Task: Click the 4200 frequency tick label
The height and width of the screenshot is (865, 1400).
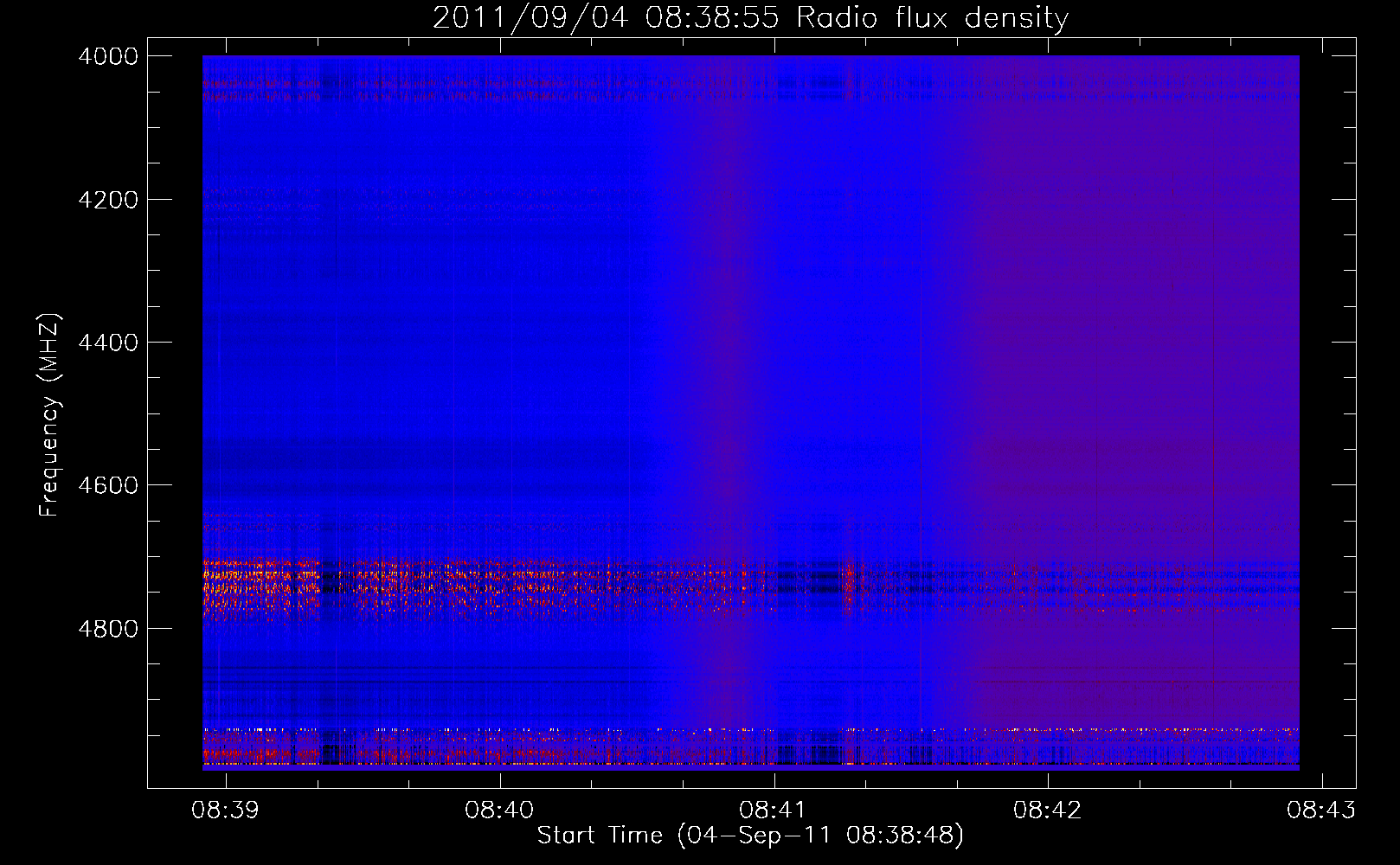Action: pos(108,200)
